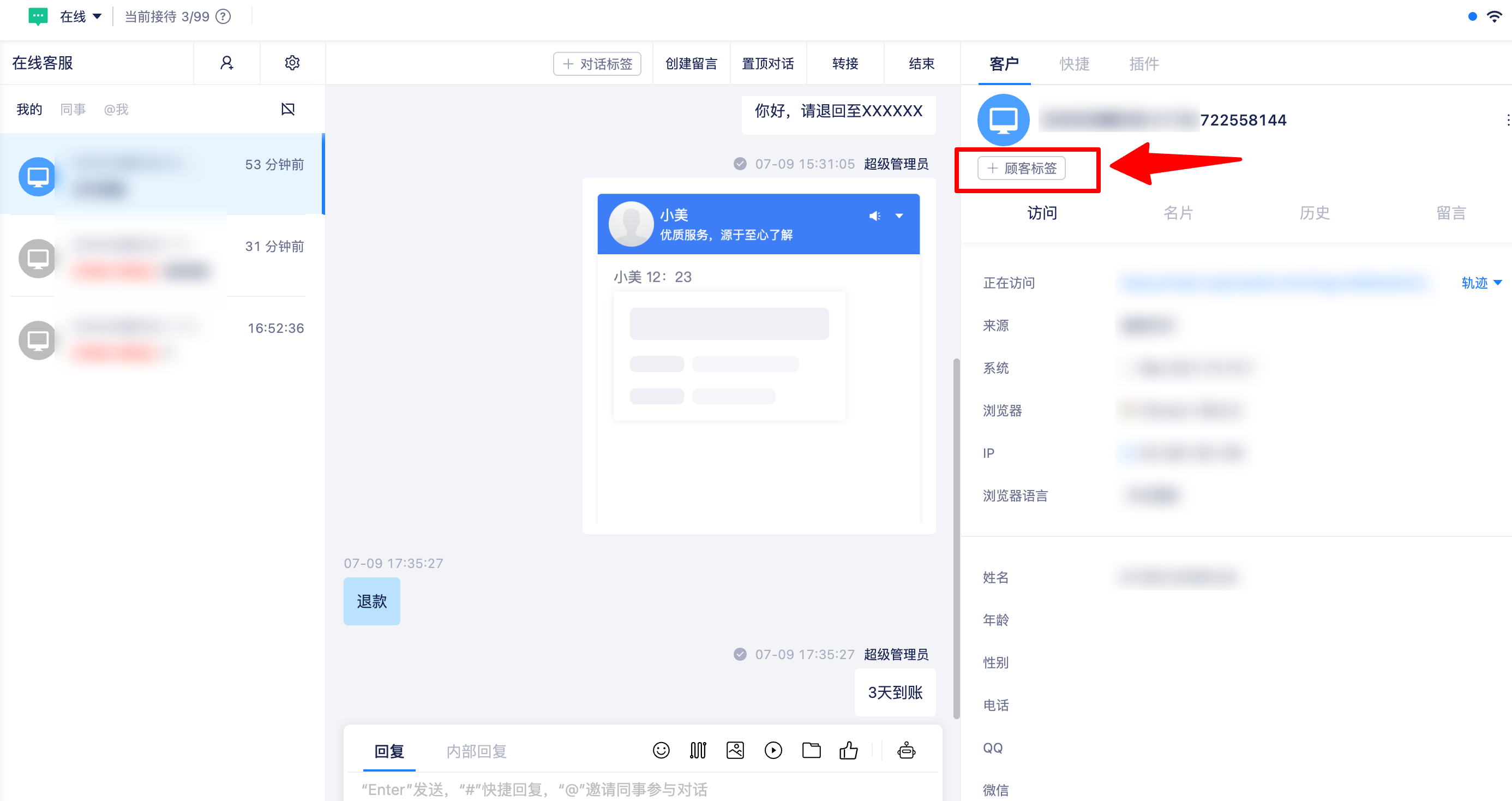Open conversation from 53 分钟前
The height and width of the screenshot is (801, 1512).
[x=162, y=175]
